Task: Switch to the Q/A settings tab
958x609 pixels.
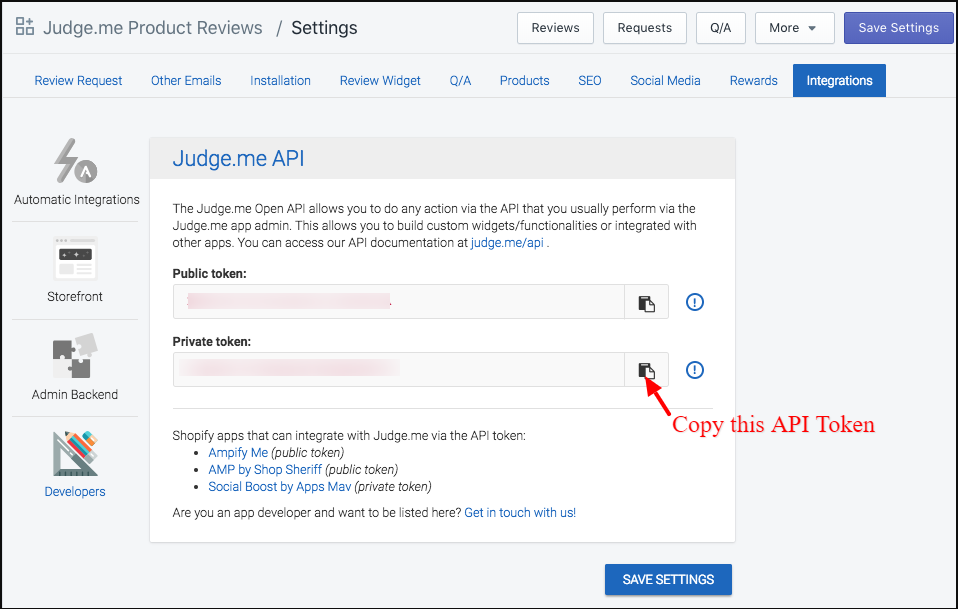Action: [460, 81]
